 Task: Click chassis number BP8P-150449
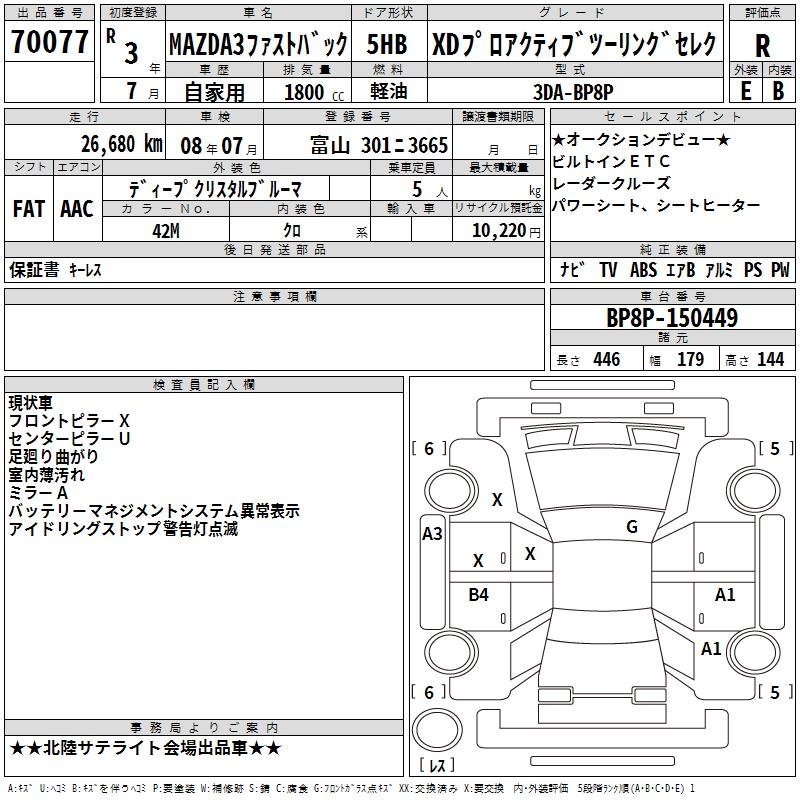tap(672, 318)
